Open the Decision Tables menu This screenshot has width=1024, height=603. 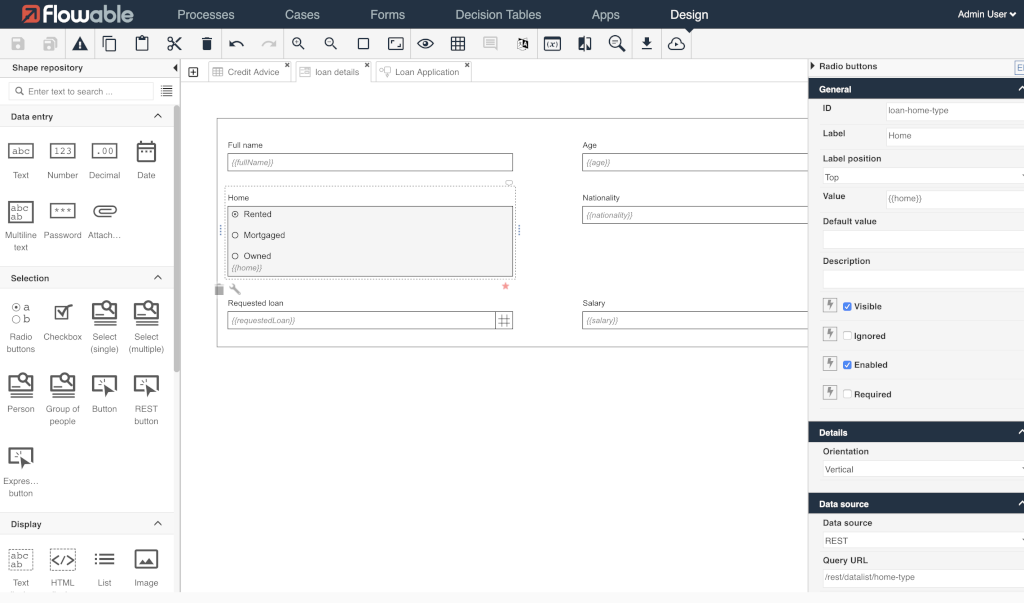click(497, 14)
